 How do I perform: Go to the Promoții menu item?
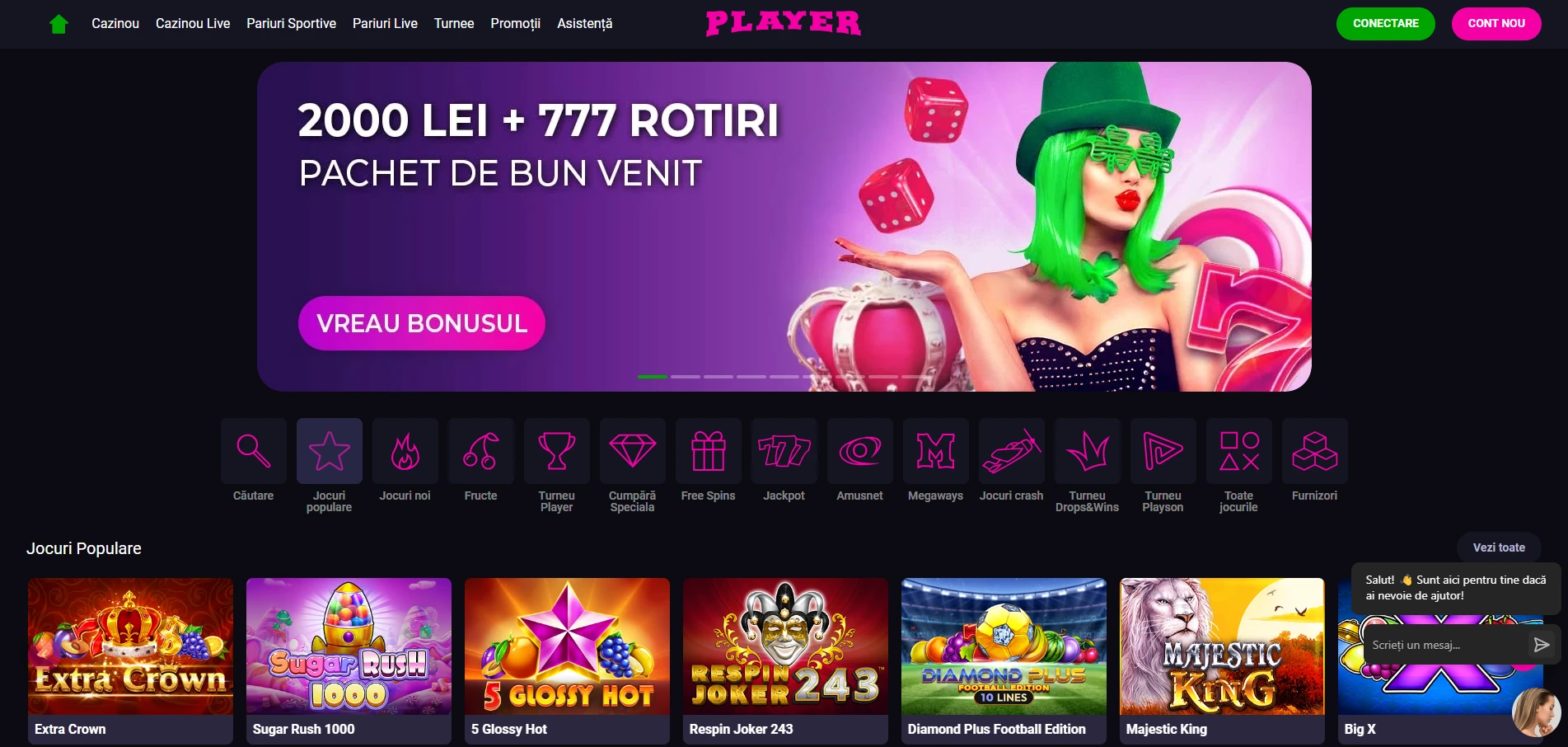516,23
